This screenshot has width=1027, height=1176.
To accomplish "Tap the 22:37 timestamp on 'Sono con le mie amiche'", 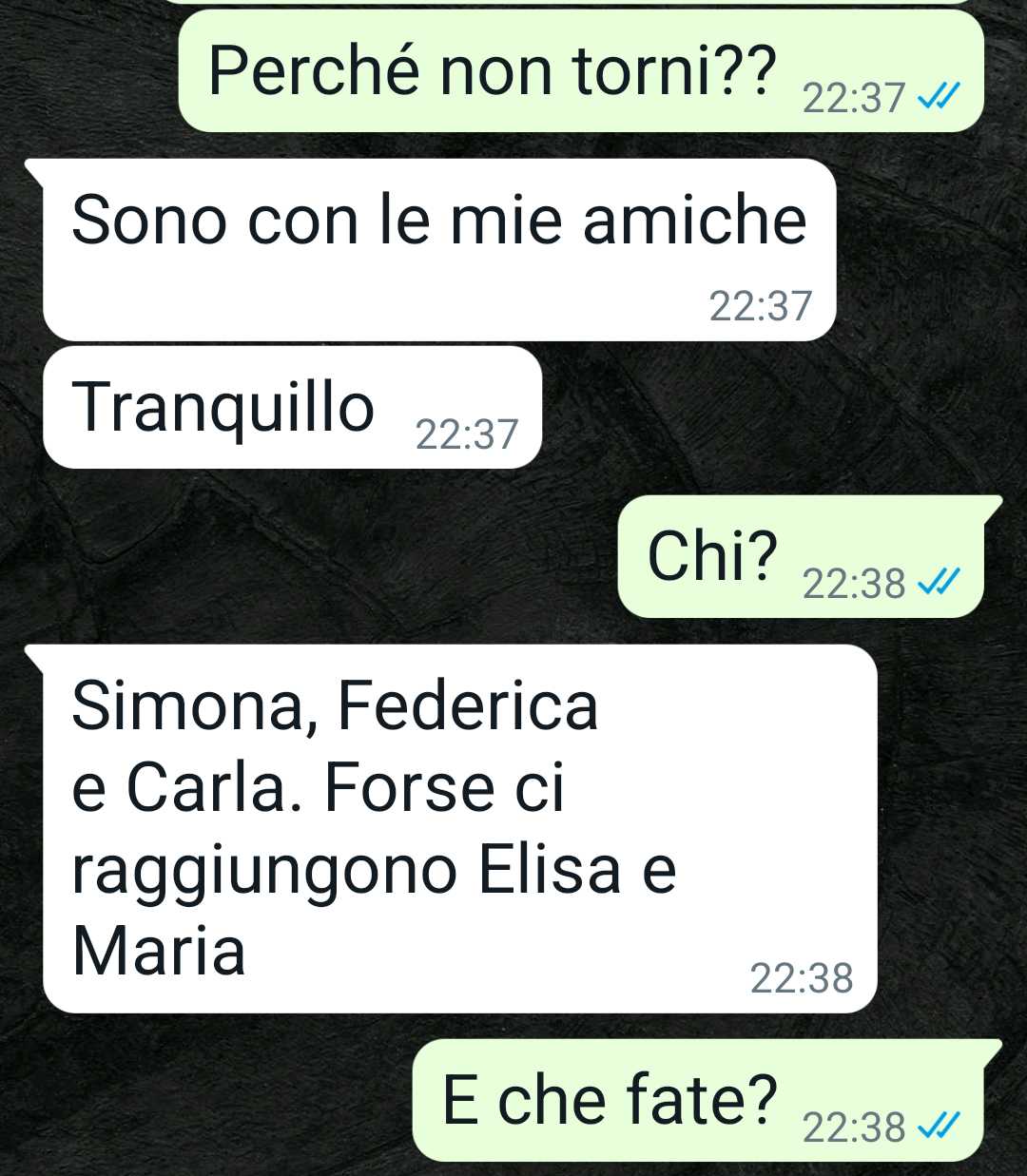I will pos(761,306).
